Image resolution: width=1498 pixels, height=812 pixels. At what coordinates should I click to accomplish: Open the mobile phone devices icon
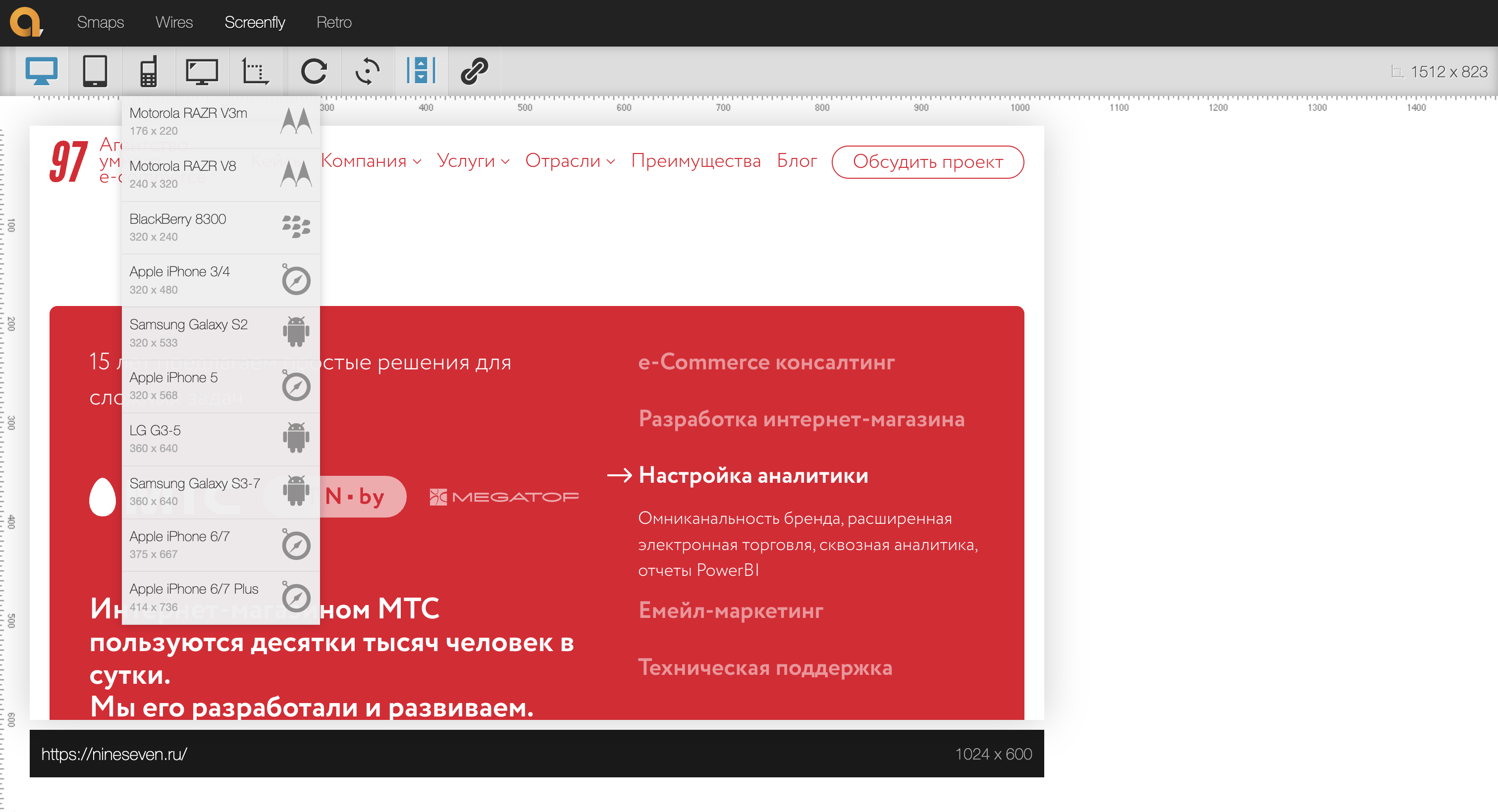(149, 71)
